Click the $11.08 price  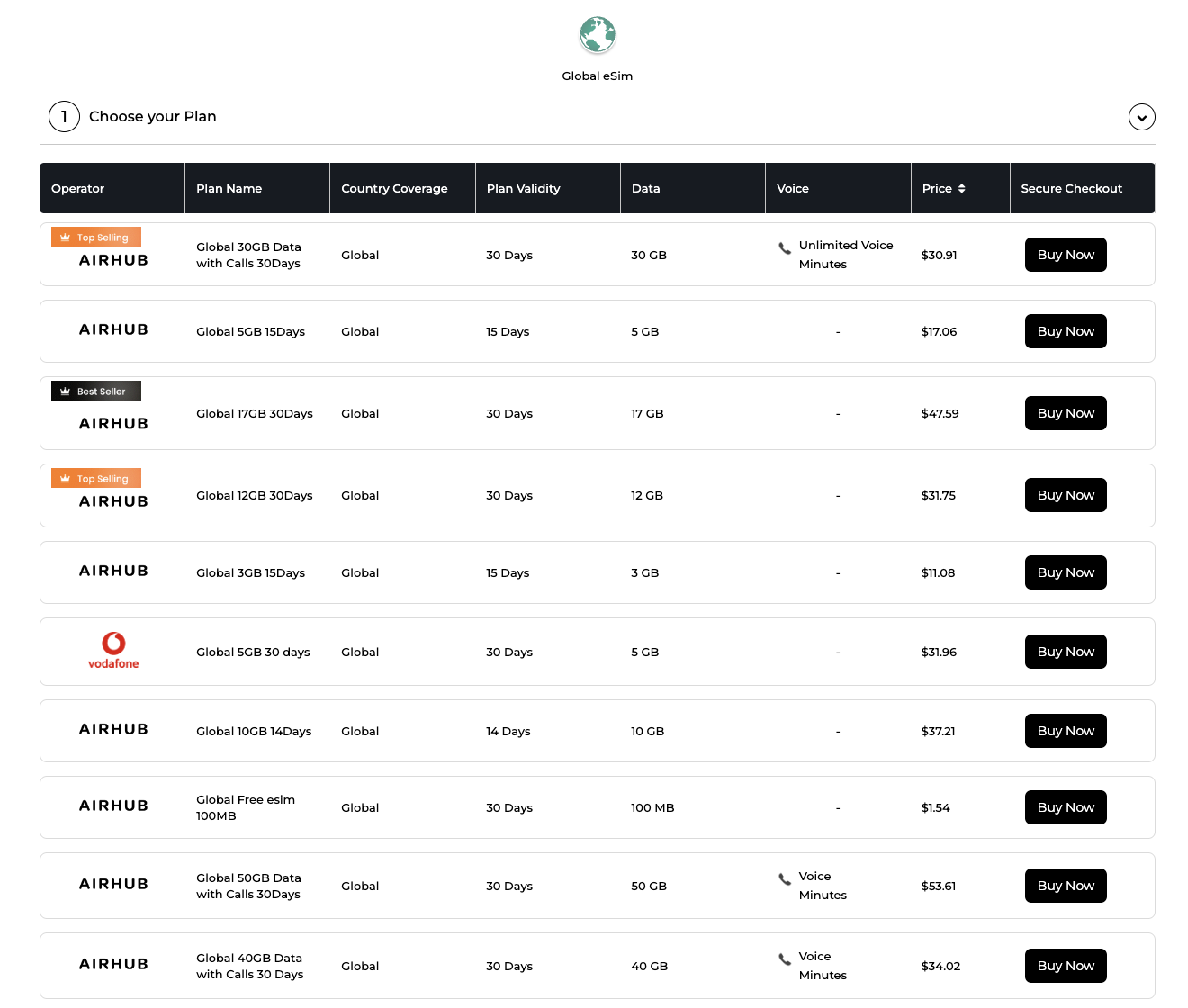pyautogui.click(x=939, y=572)
